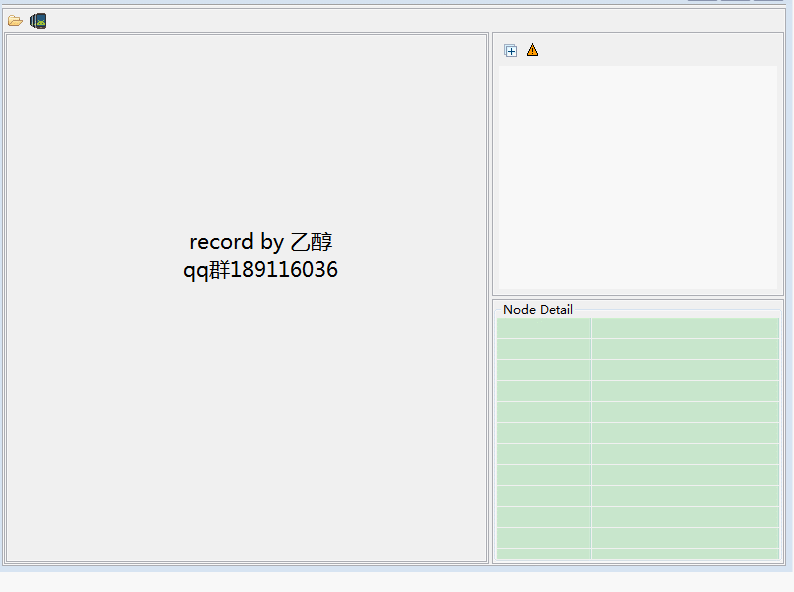
Task: Click inside the empty hierarchy tree panel
Action: point(638,178)
